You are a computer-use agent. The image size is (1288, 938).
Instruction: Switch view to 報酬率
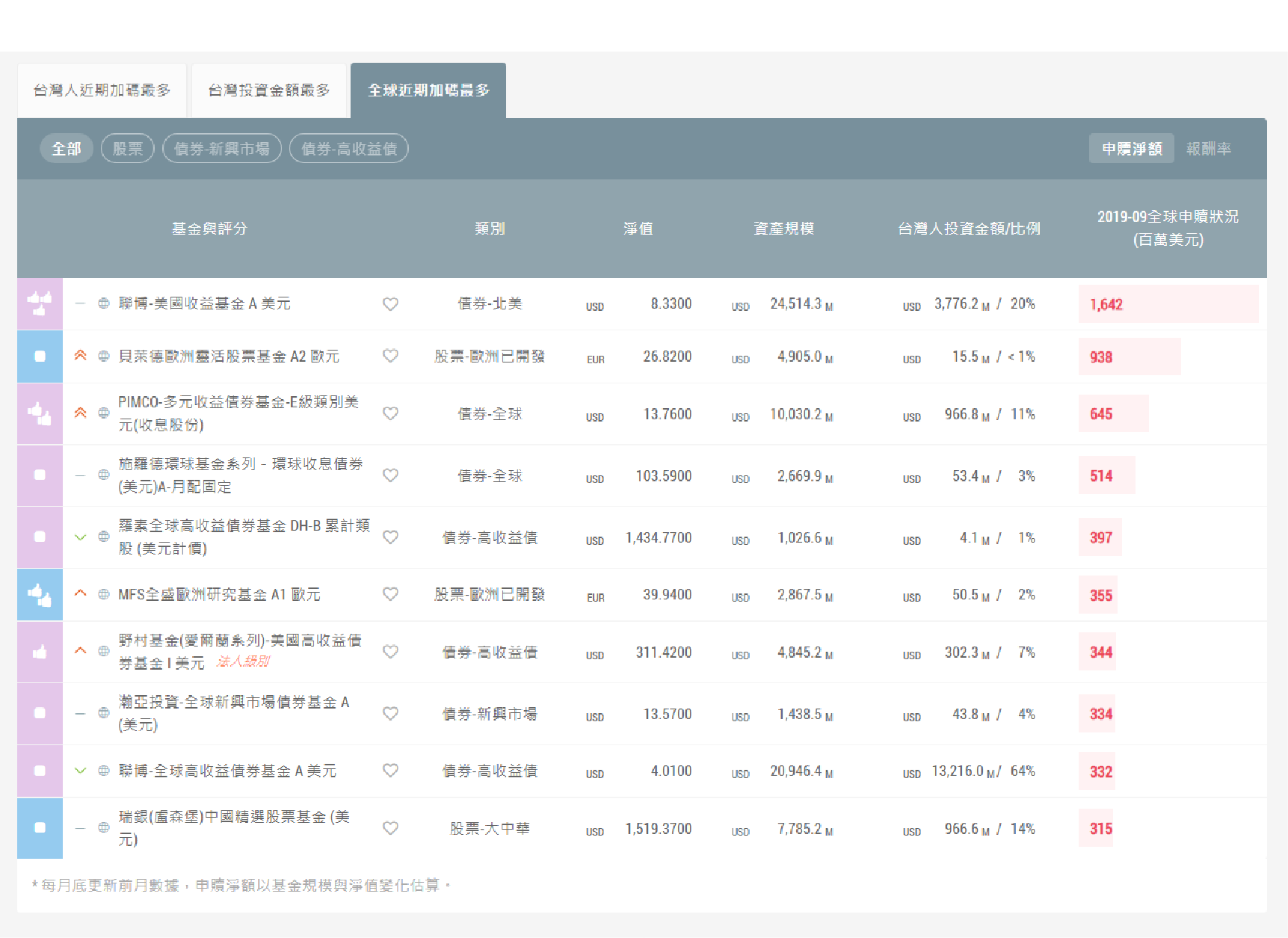tap(1210, 148)
